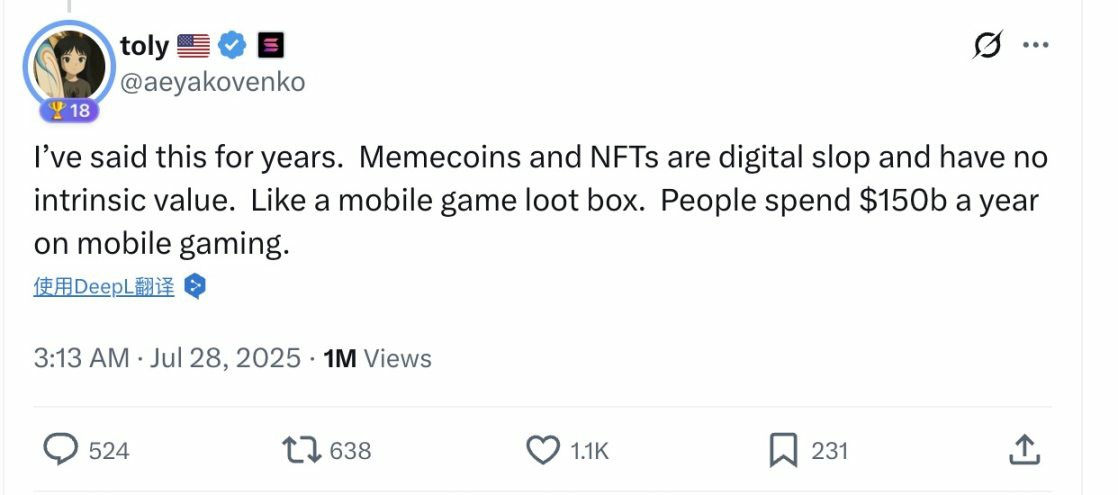Open the three-dots more options menu

tap(1034, 46)
